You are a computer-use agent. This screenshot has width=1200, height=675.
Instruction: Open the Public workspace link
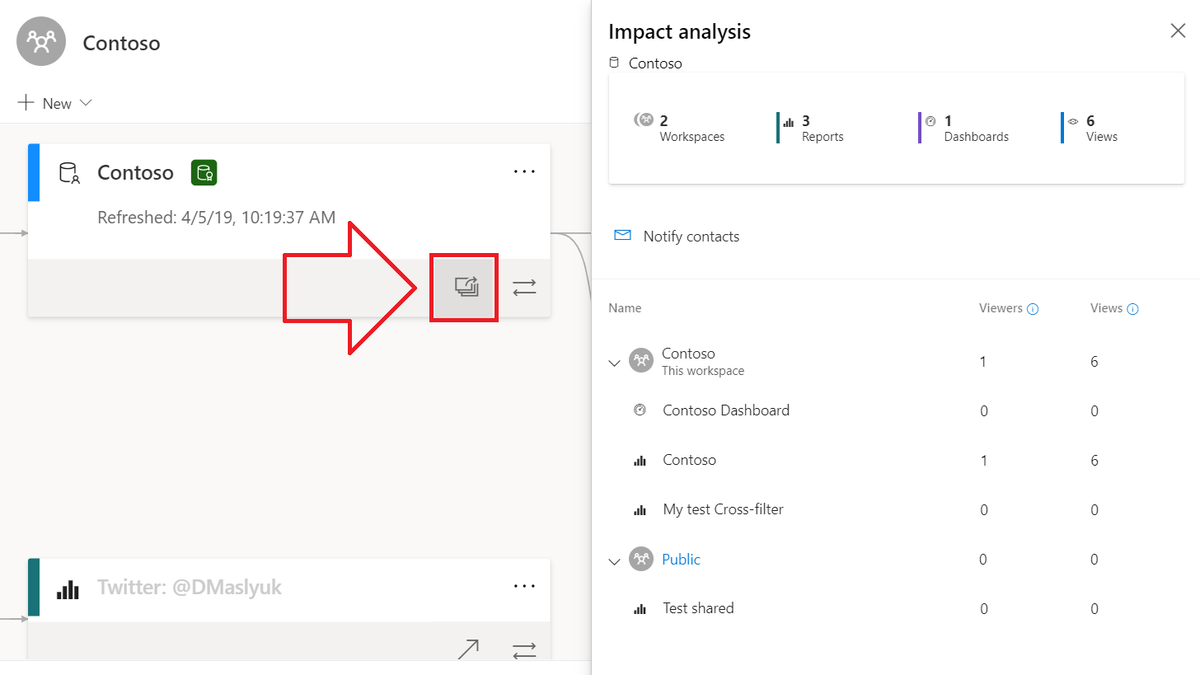[x=681, y=559]
